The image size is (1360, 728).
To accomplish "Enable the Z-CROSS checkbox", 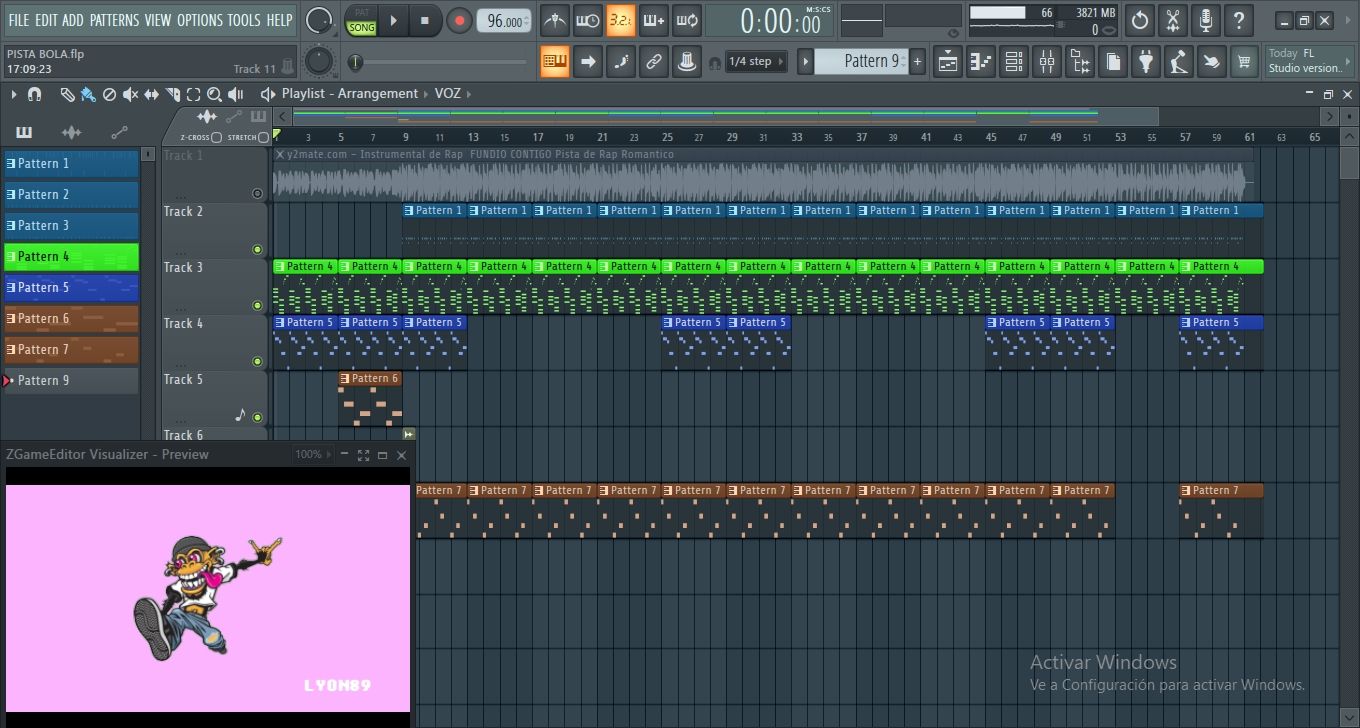I will tap(216, 137).
